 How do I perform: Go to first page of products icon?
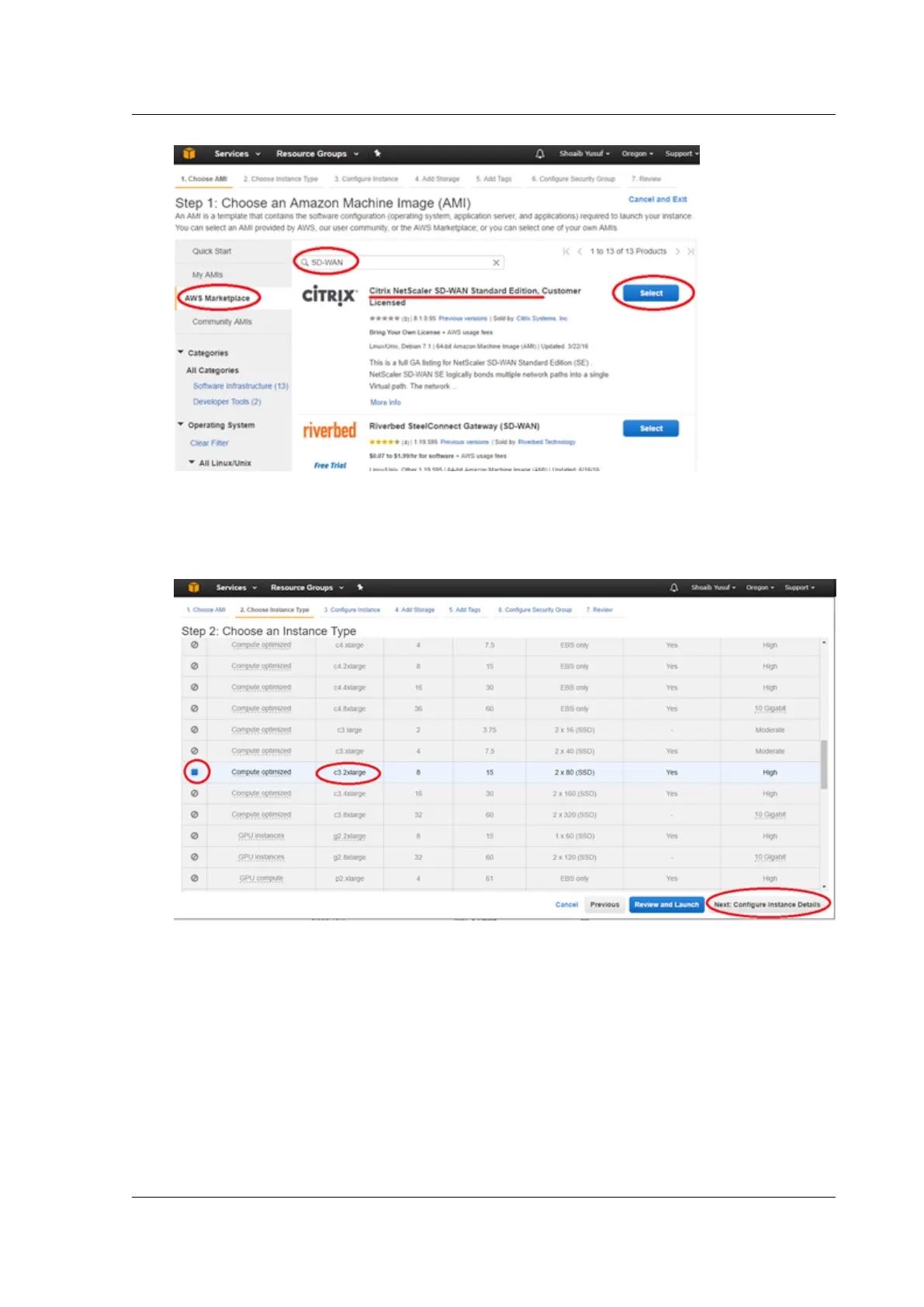[x=566, y=251]
